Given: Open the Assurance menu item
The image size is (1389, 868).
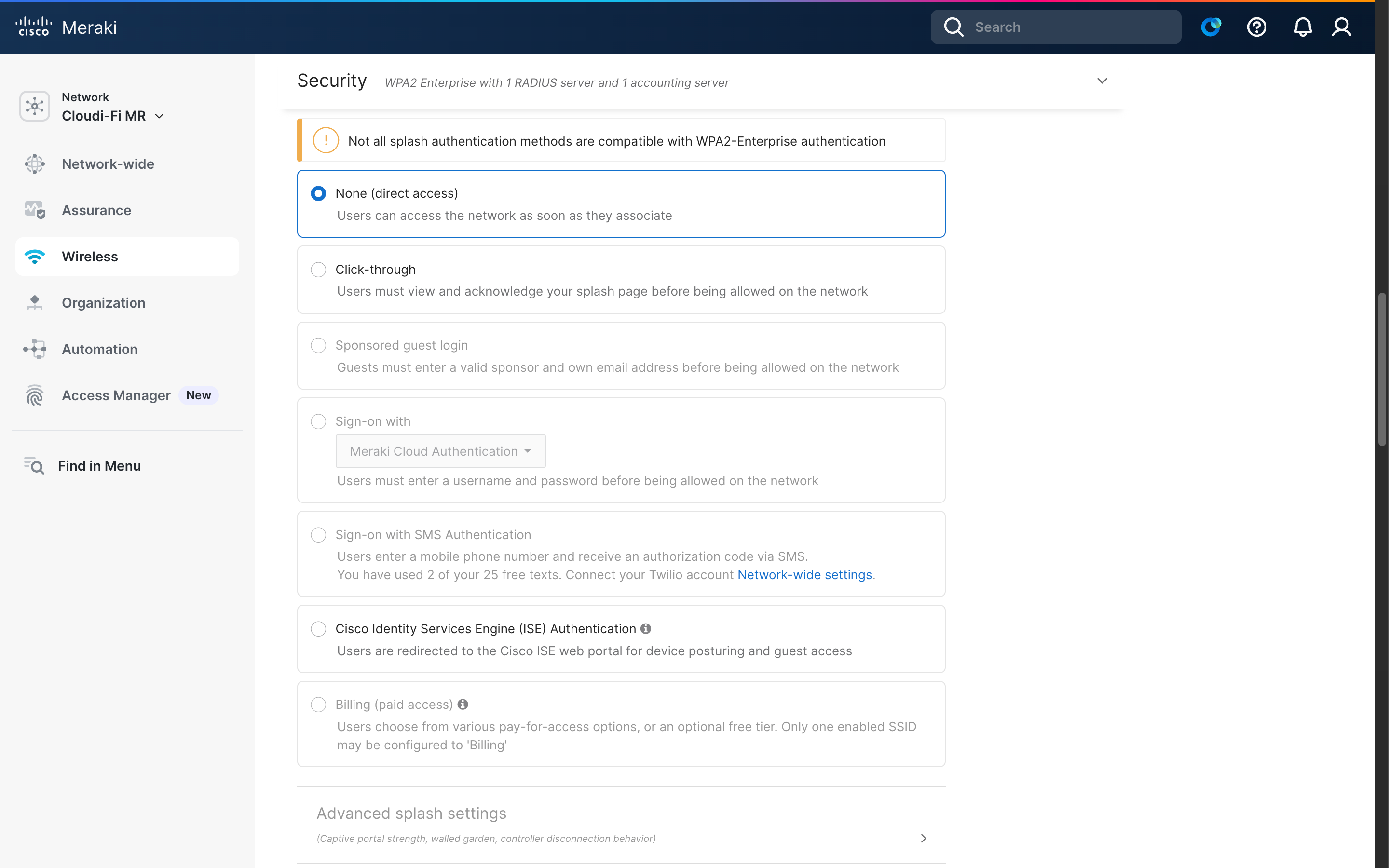Looking at the screenshot, I should pyautogui.click(x=96, y=210).
